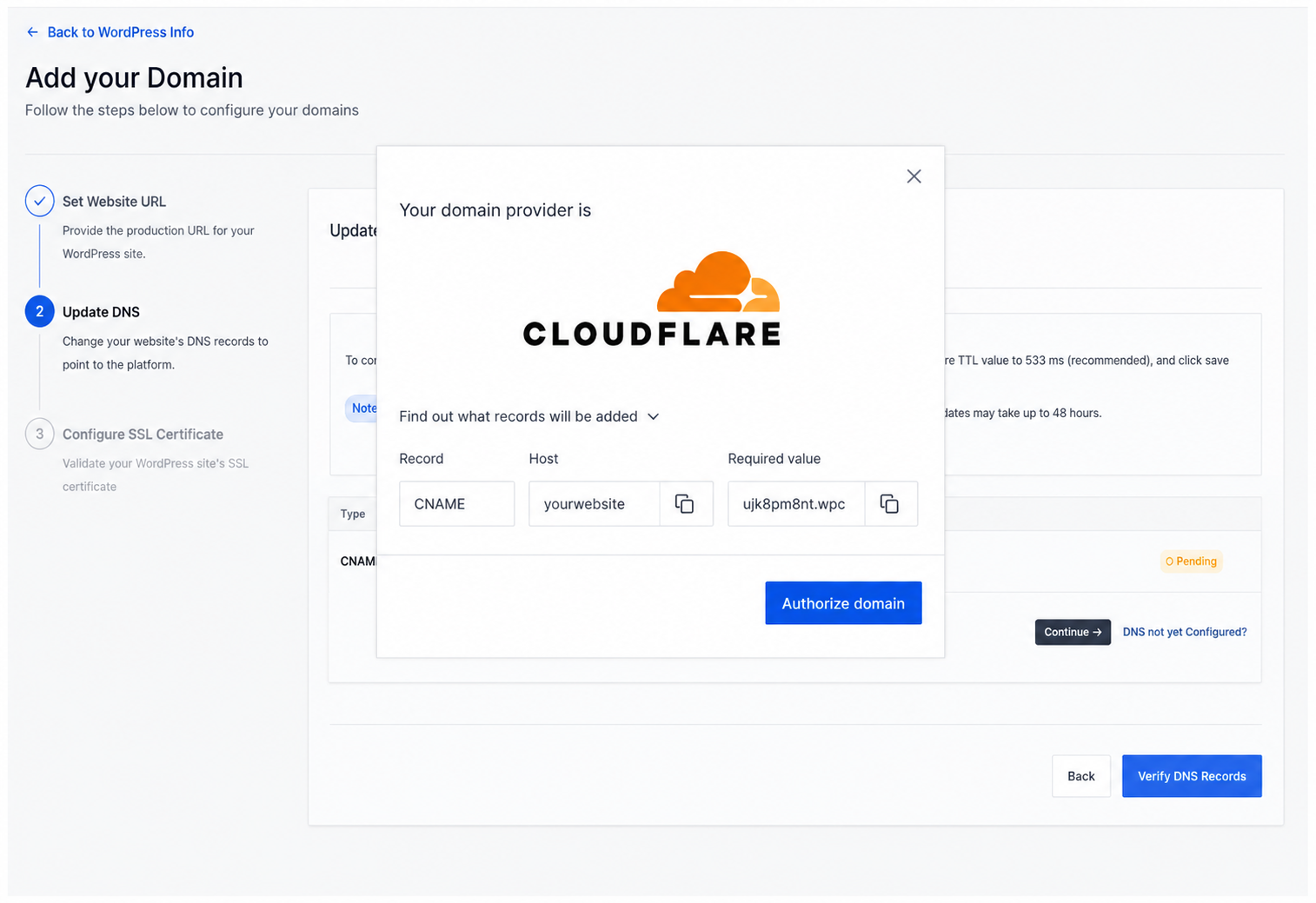This screenshot has width=1316, height=903.
Task: Open 'DNS not yet Configured?' link
Action: tap(1185, 632)
